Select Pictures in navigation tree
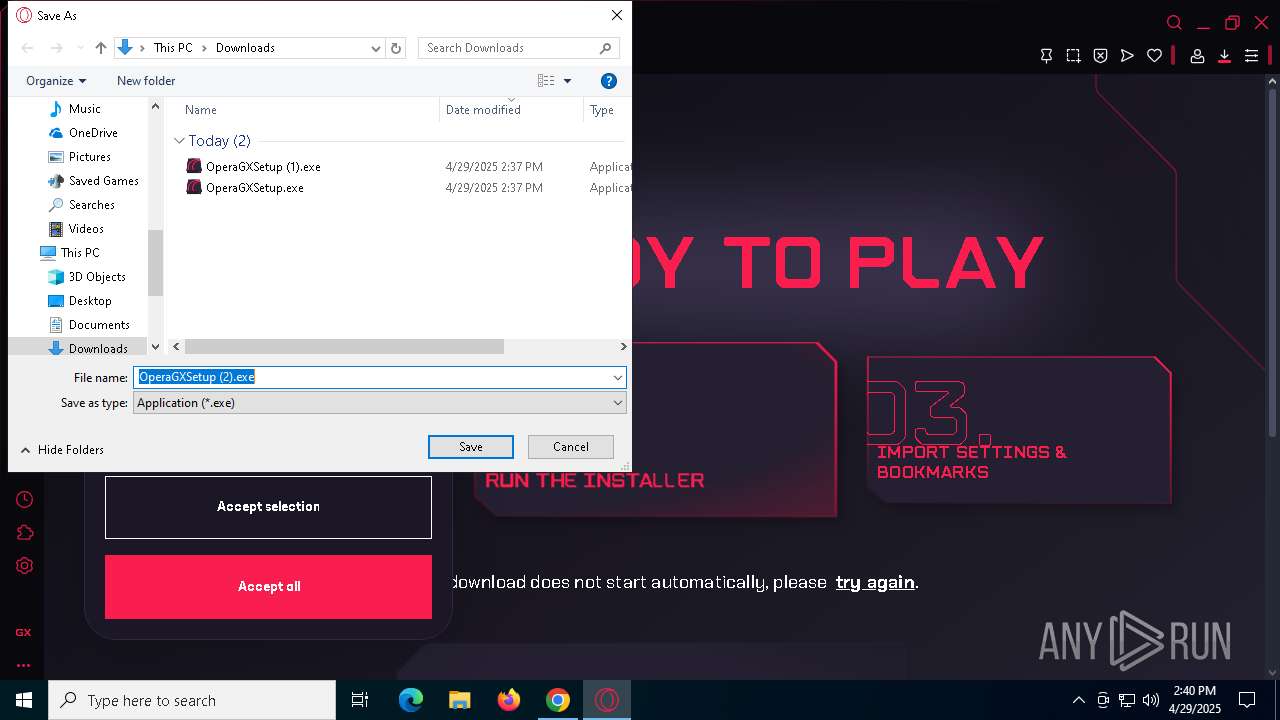This screenshot has width=1280, height=720. (90, 157)
